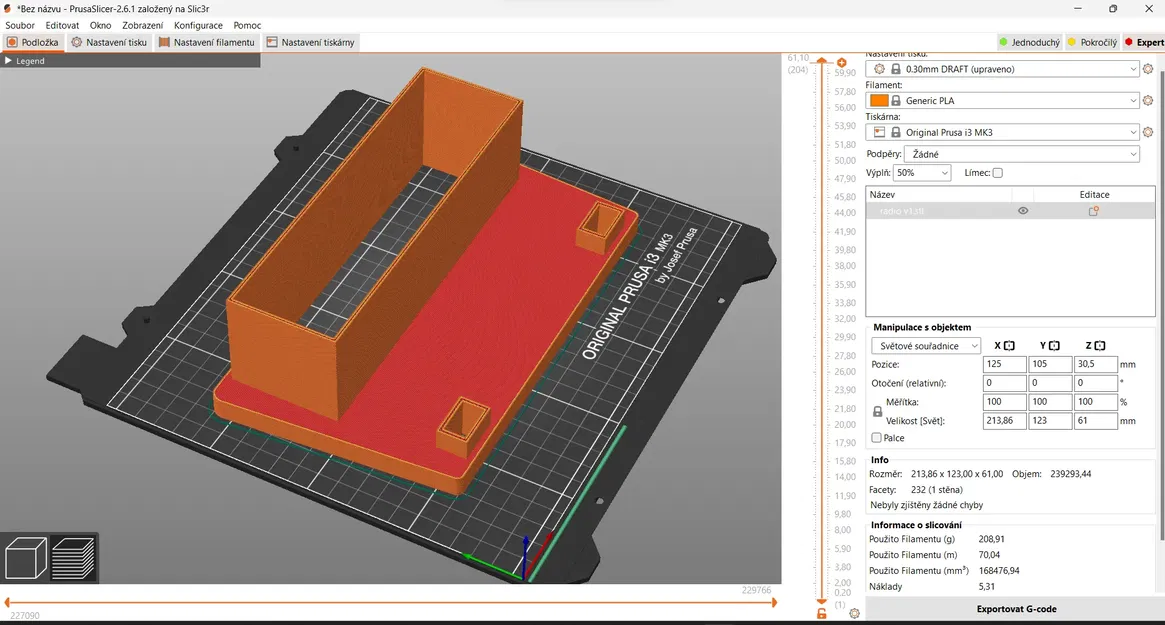Click the Exportovat G-code button
The width and height of the screenshot is (1165, 625).
point(1015,609)
